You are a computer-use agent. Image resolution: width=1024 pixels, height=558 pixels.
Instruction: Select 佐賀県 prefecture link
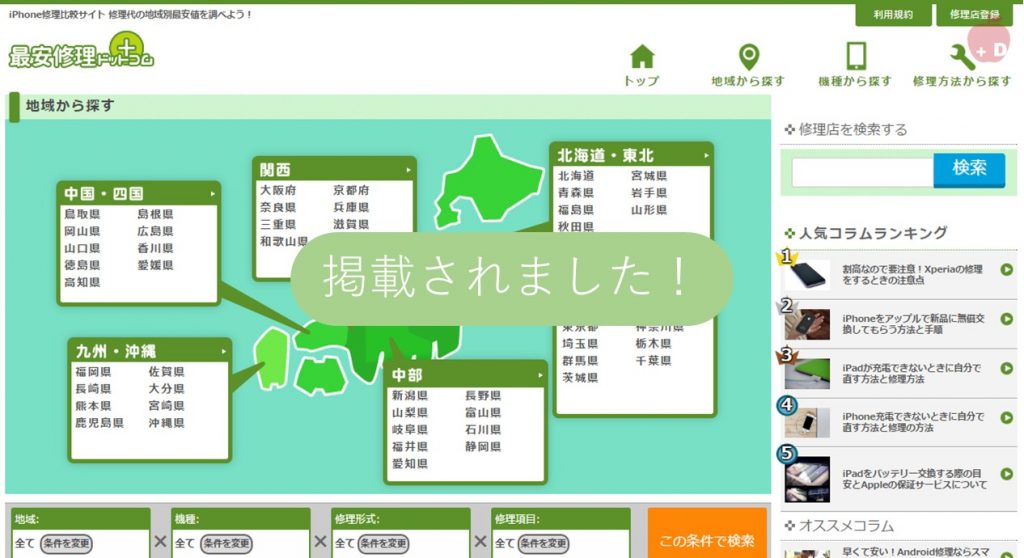click(166, 372)
